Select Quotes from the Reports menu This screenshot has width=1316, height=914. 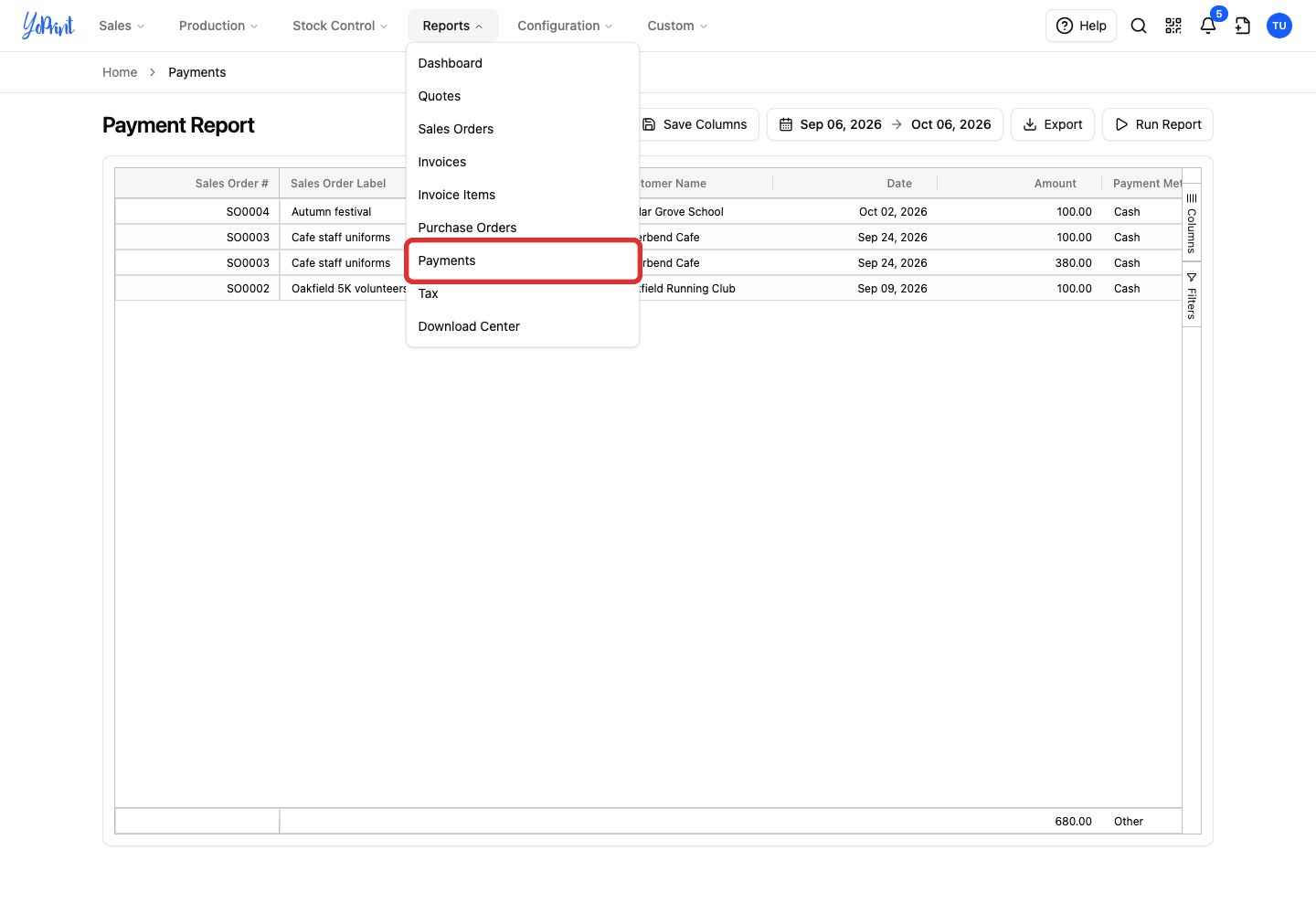coord(523,96)
